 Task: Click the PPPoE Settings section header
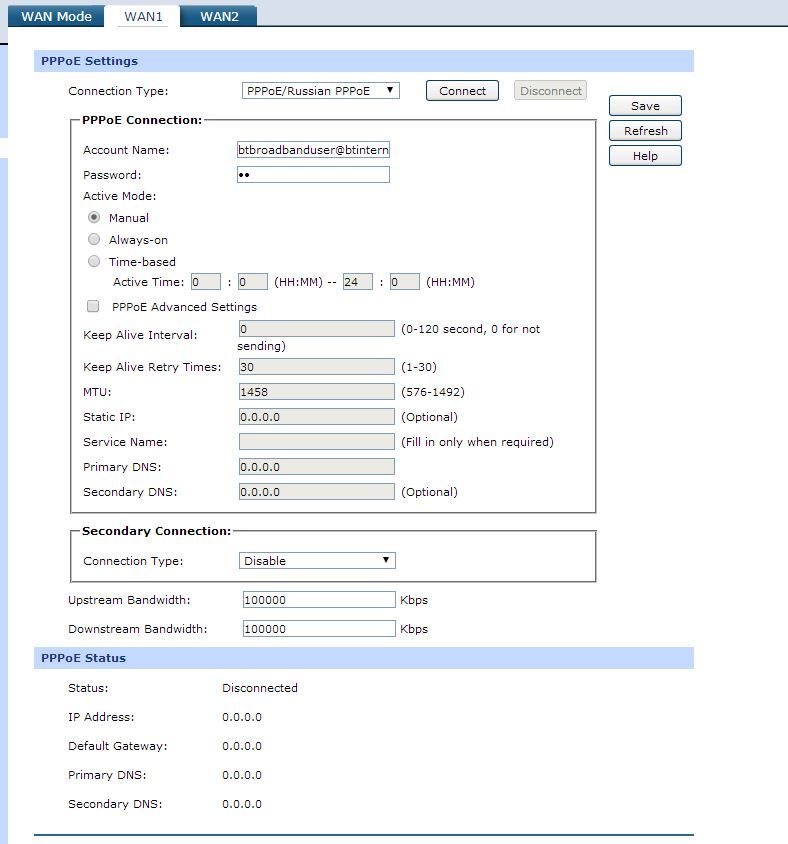click(x=364, y=61)
